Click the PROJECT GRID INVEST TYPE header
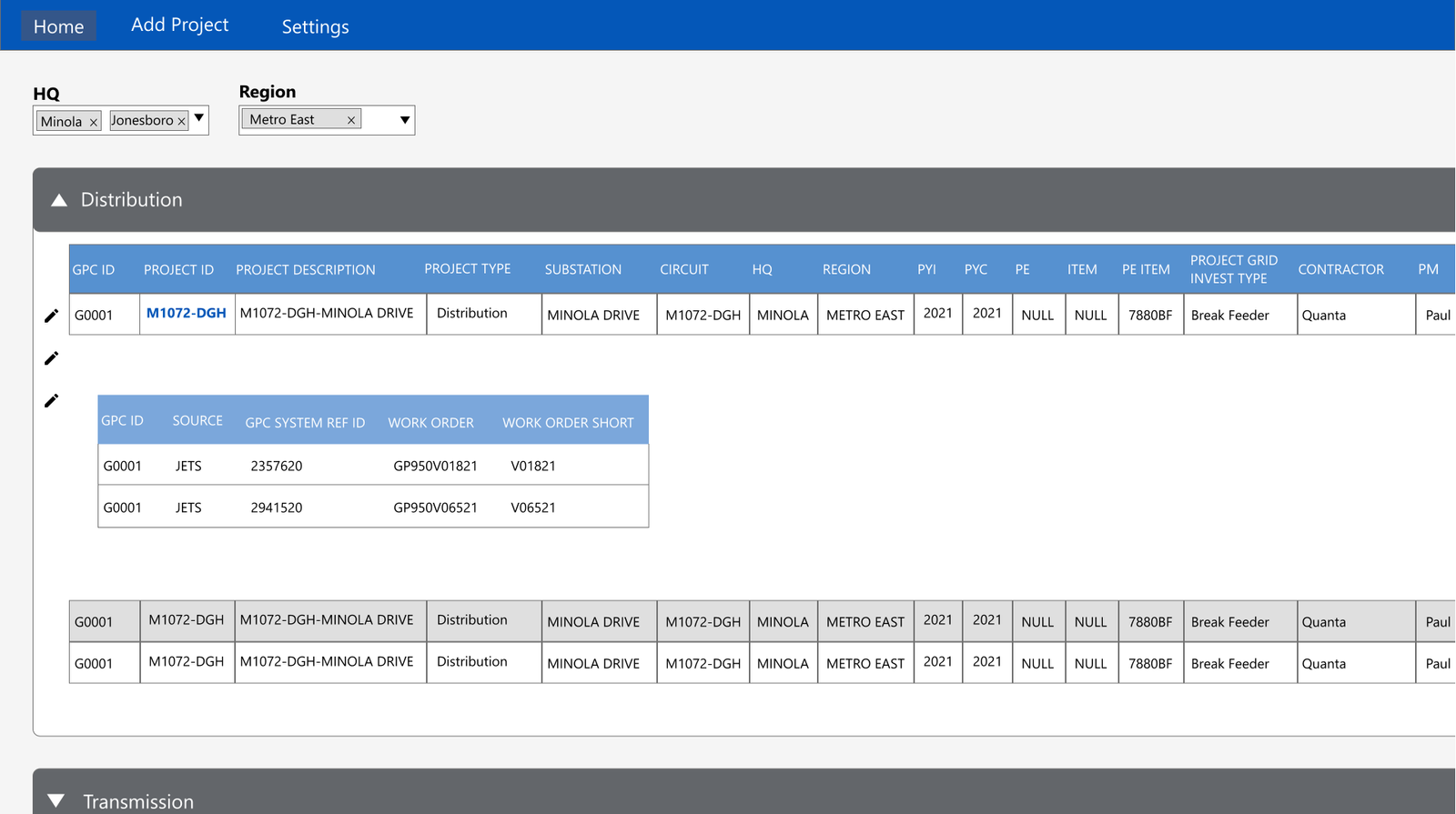The image size is (1456, 814). pos(1234,269)
